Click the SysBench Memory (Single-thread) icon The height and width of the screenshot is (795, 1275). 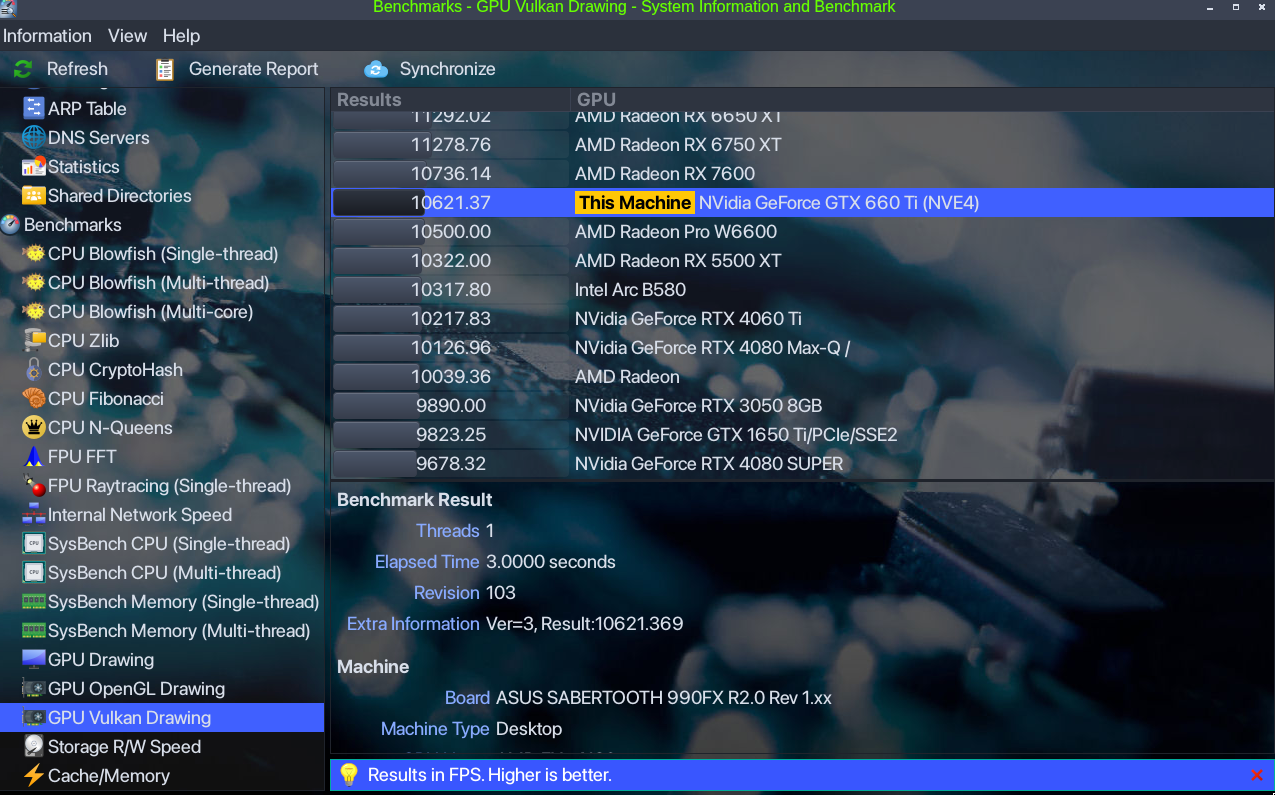pyautogui.click(x=34, y=601)
